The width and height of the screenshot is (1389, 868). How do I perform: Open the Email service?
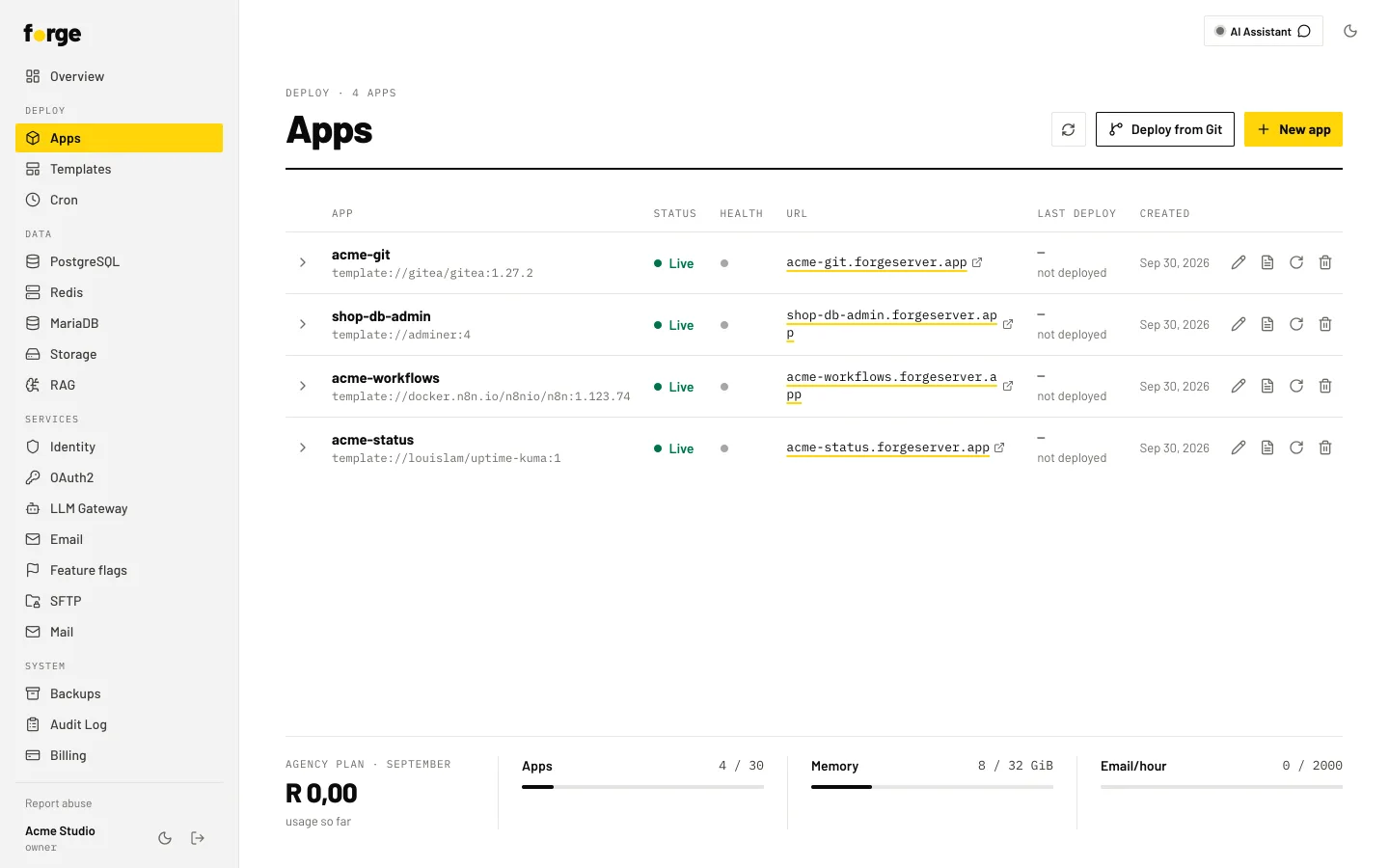coord(120,539)
